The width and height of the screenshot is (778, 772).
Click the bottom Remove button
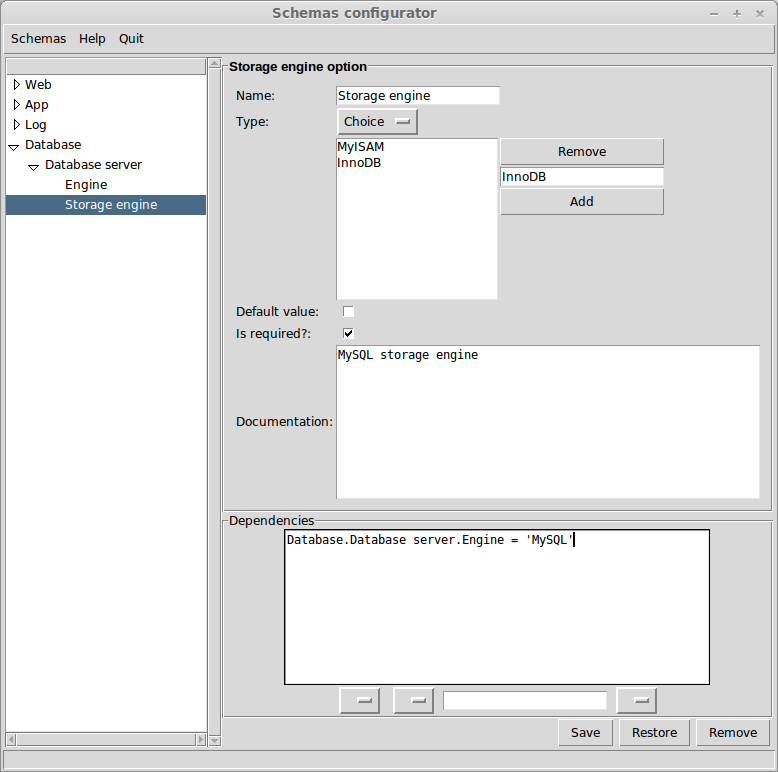point(733,733)
